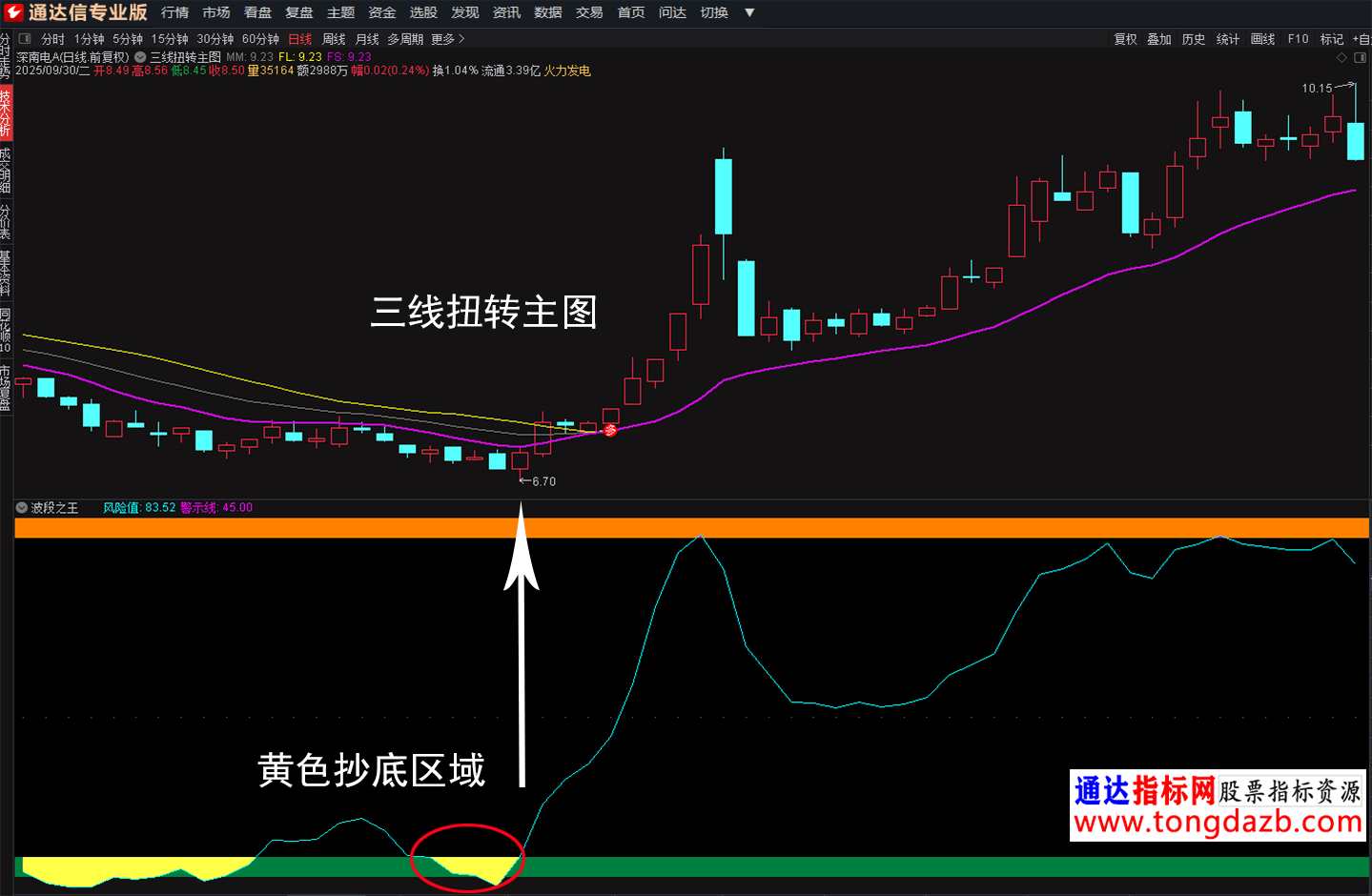Click the 历史 toolbar button

(1194, 39)
